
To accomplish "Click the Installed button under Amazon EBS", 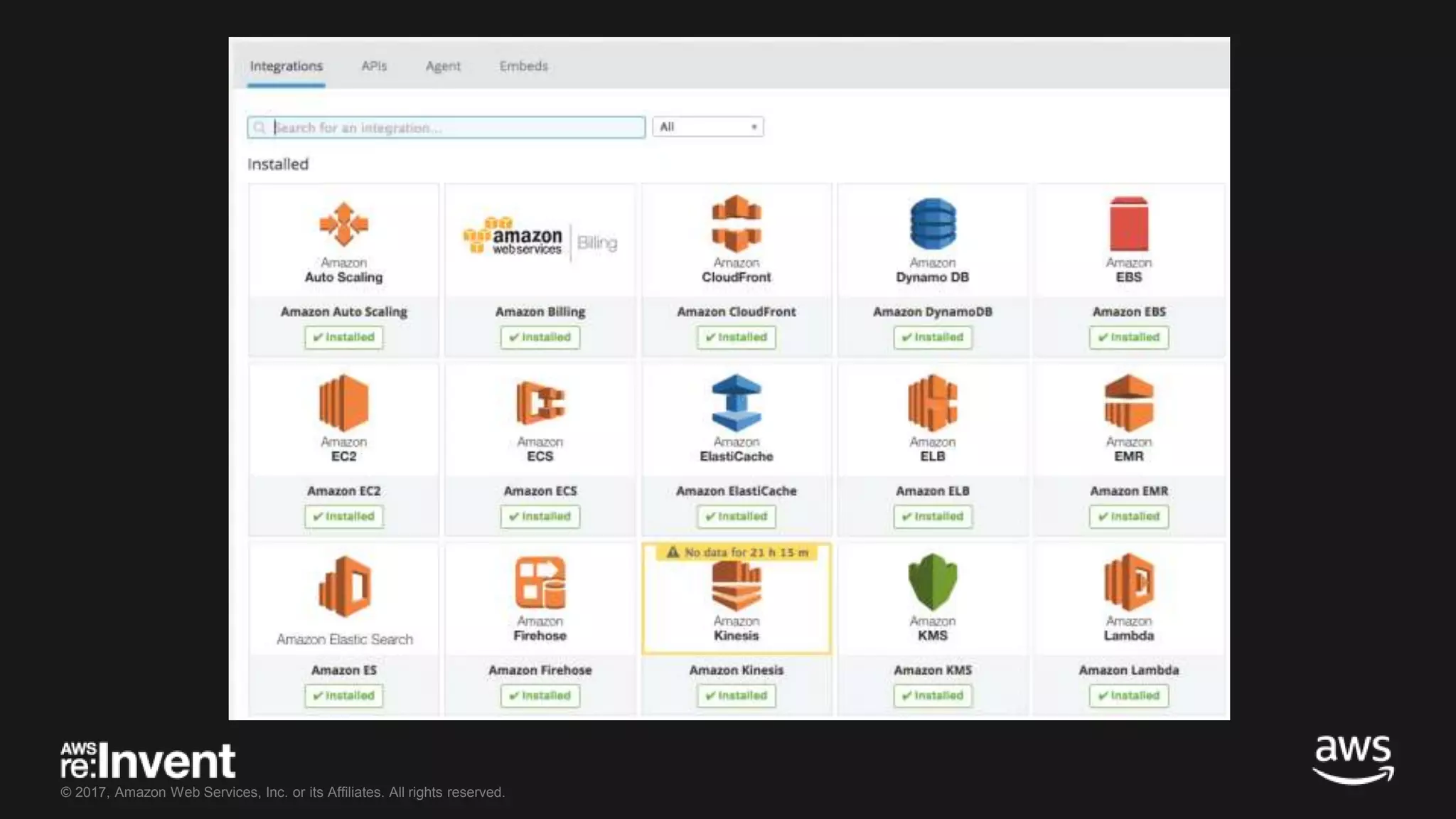I will pyautogui.click(x=1129, y=337).
